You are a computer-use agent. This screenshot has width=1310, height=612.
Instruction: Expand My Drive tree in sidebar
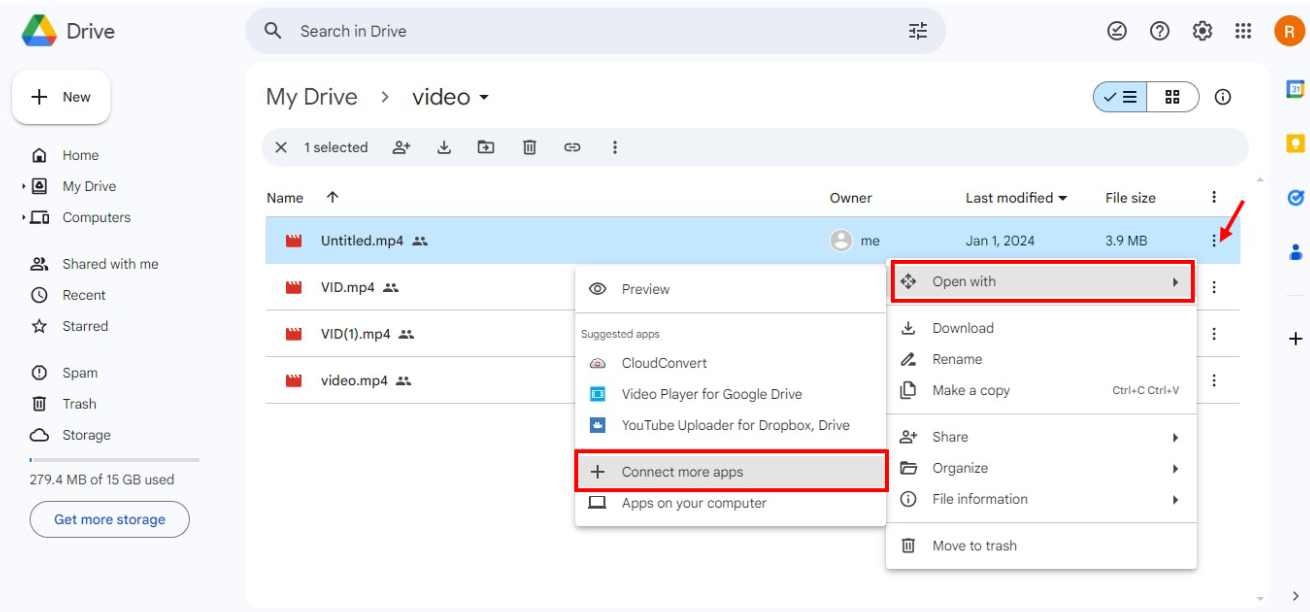click(24, 186)
